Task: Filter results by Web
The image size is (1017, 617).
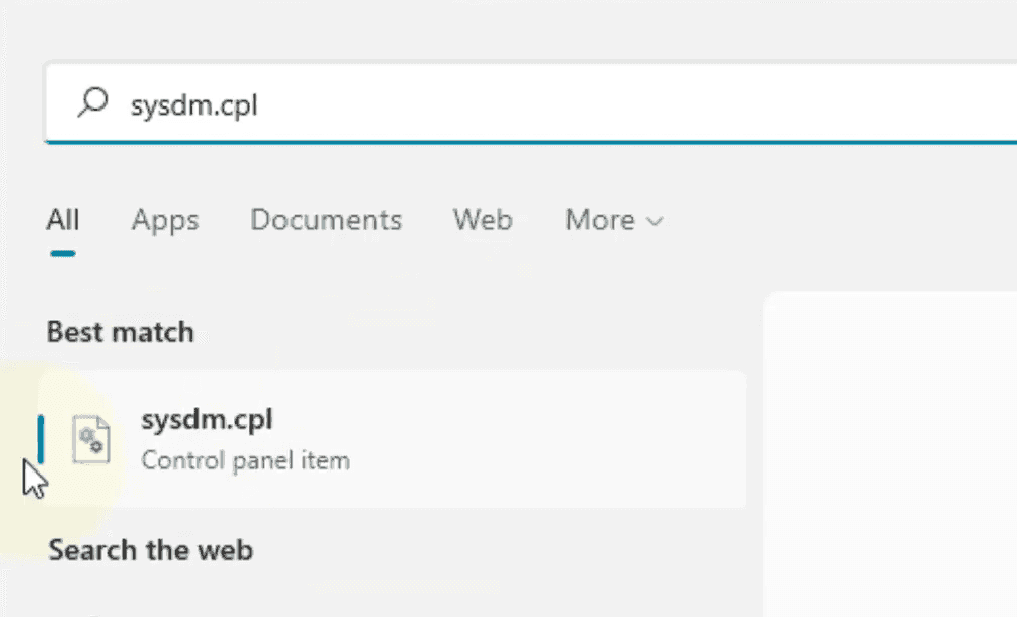Action: point(483,220)
